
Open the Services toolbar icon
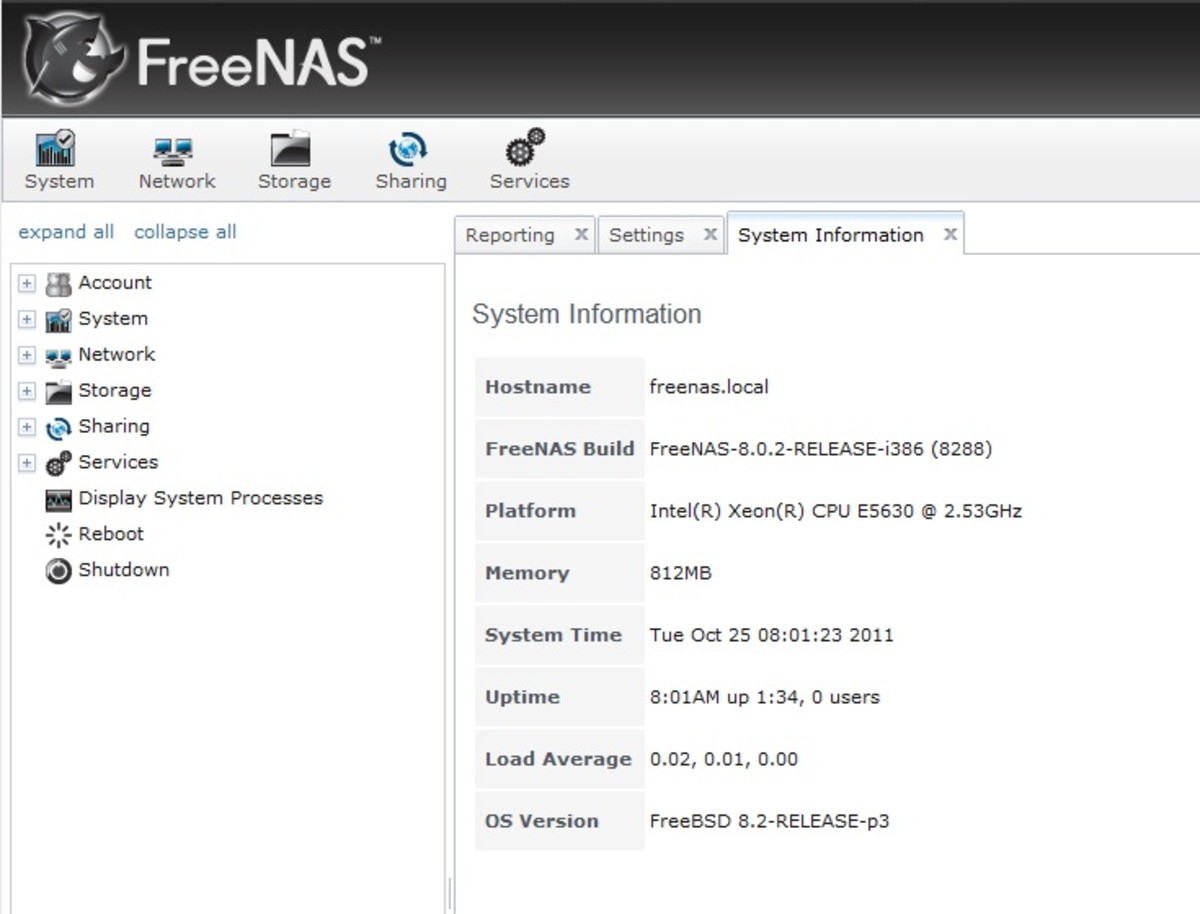tap(529, 158)
